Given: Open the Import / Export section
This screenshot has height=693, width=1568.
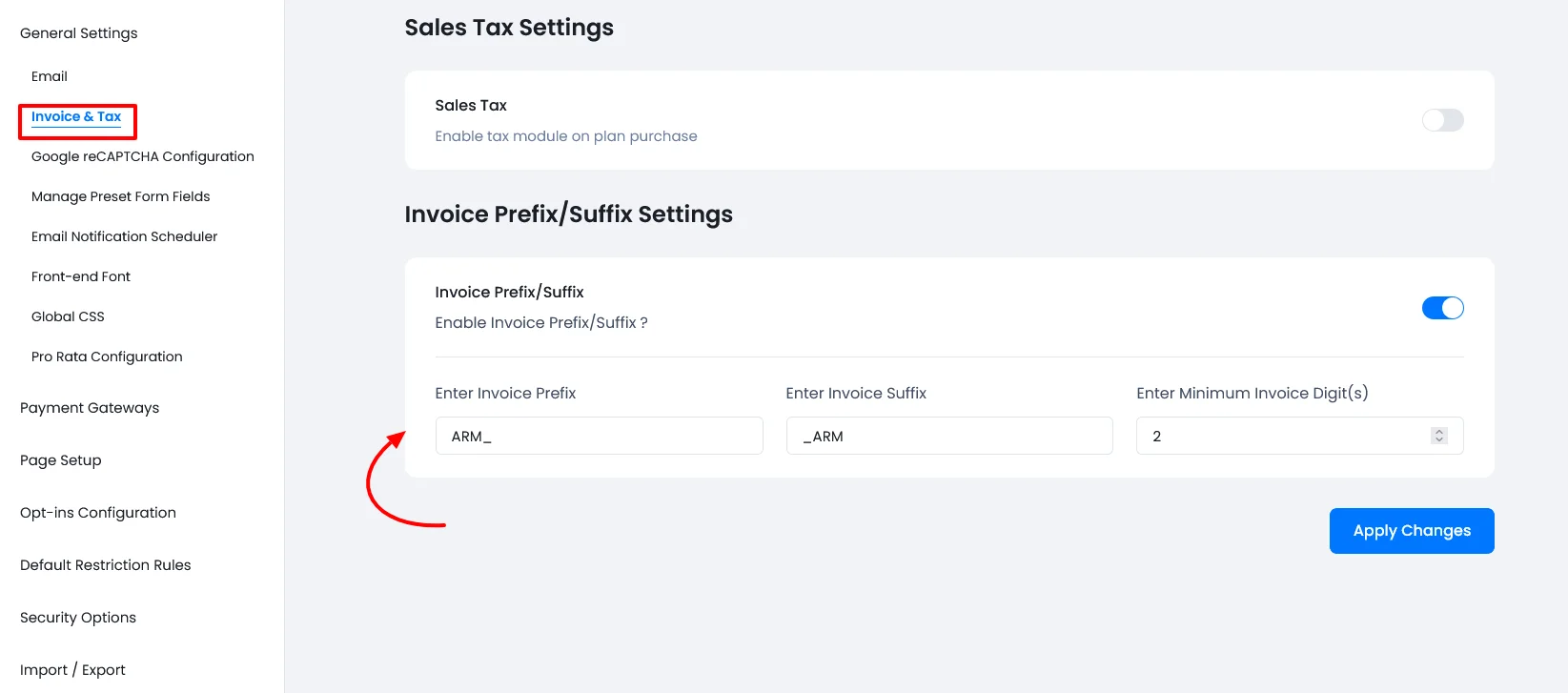Looking at the screenshot, I should point(72,670).
